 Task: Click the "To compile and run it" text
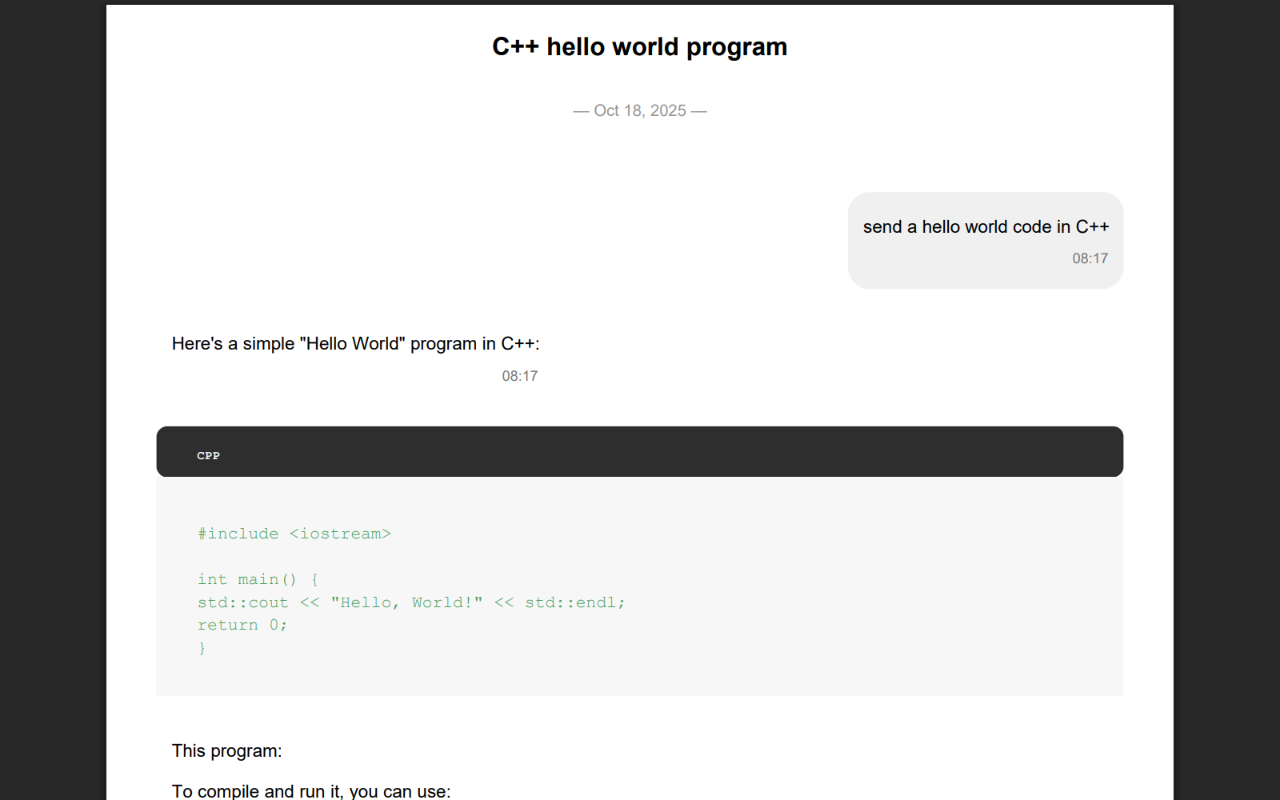[310, 790]
